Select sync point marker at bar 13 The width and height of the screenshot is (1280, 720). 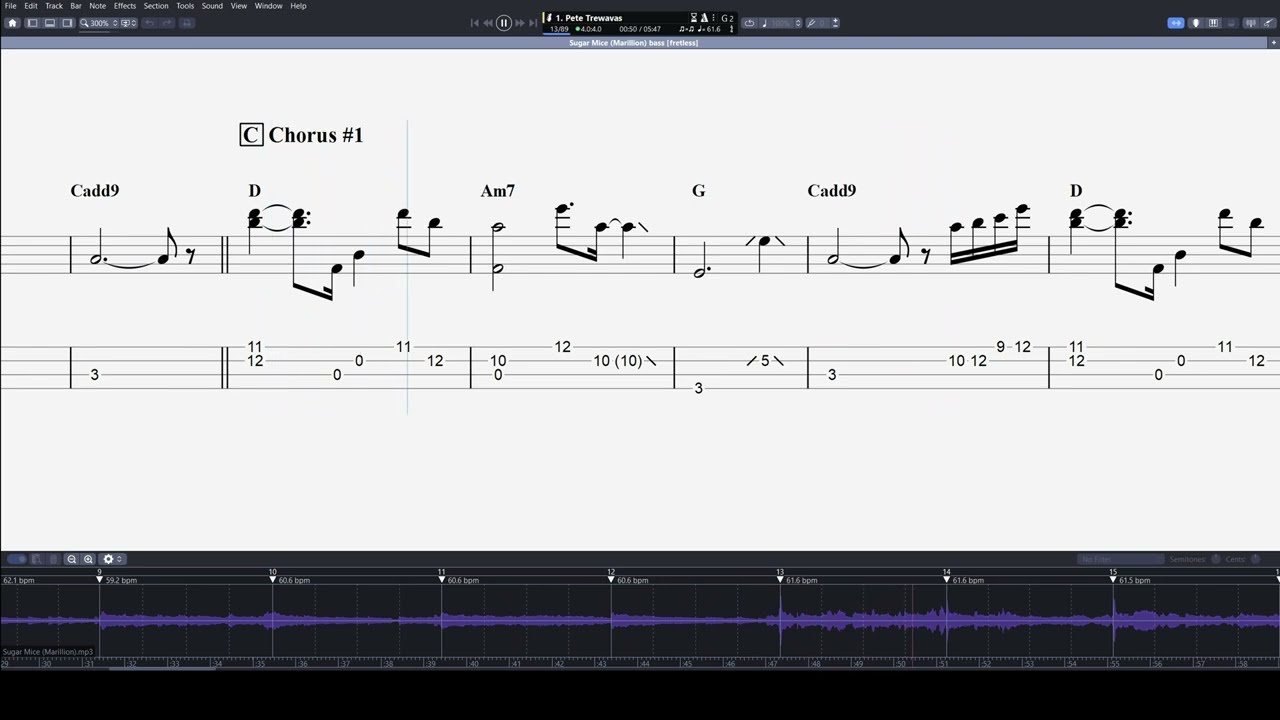(780, 578)
